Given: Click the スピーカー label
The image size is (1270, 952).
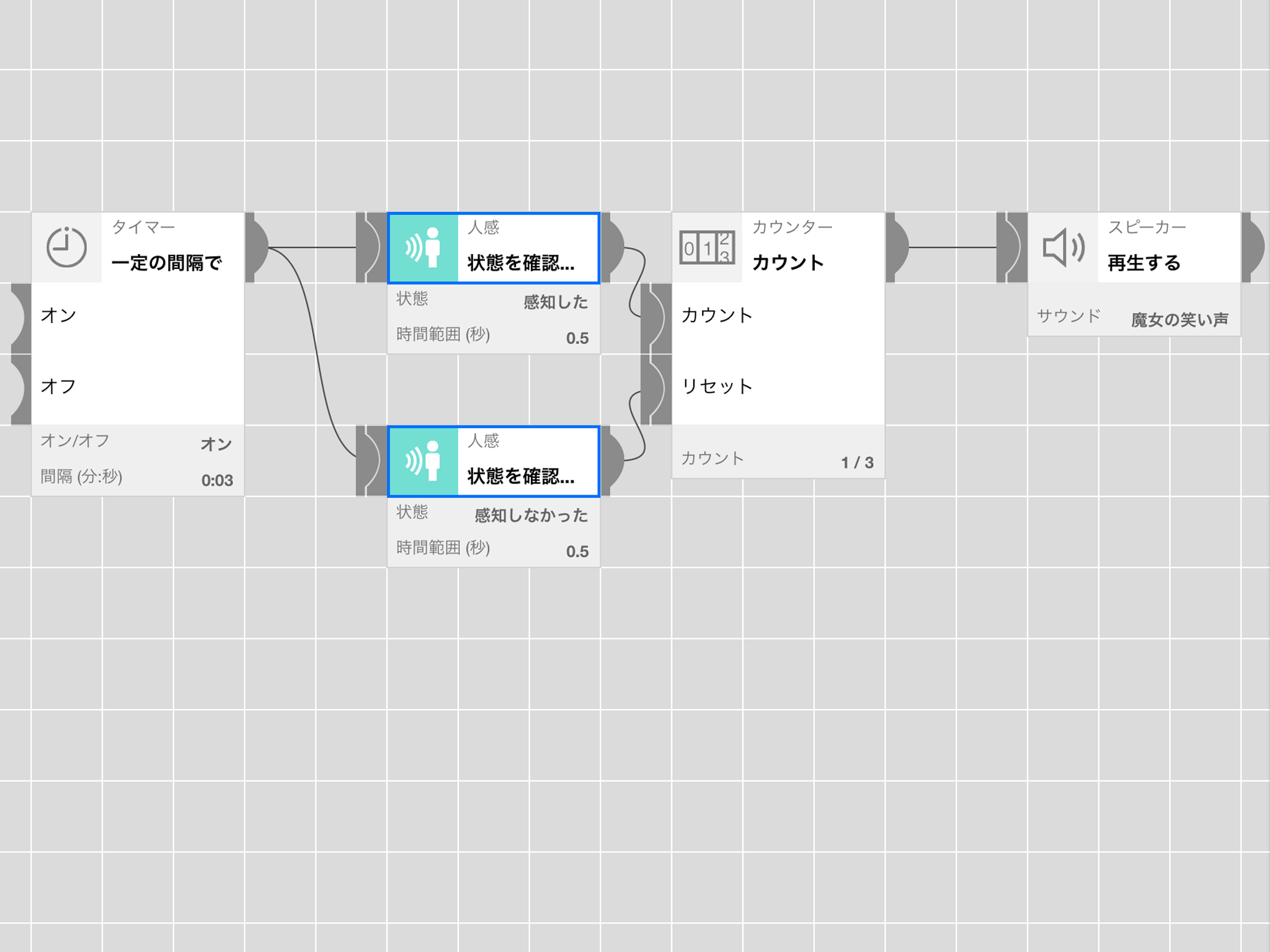Looking at the screenshot, I should click(x=1147, y=227).
